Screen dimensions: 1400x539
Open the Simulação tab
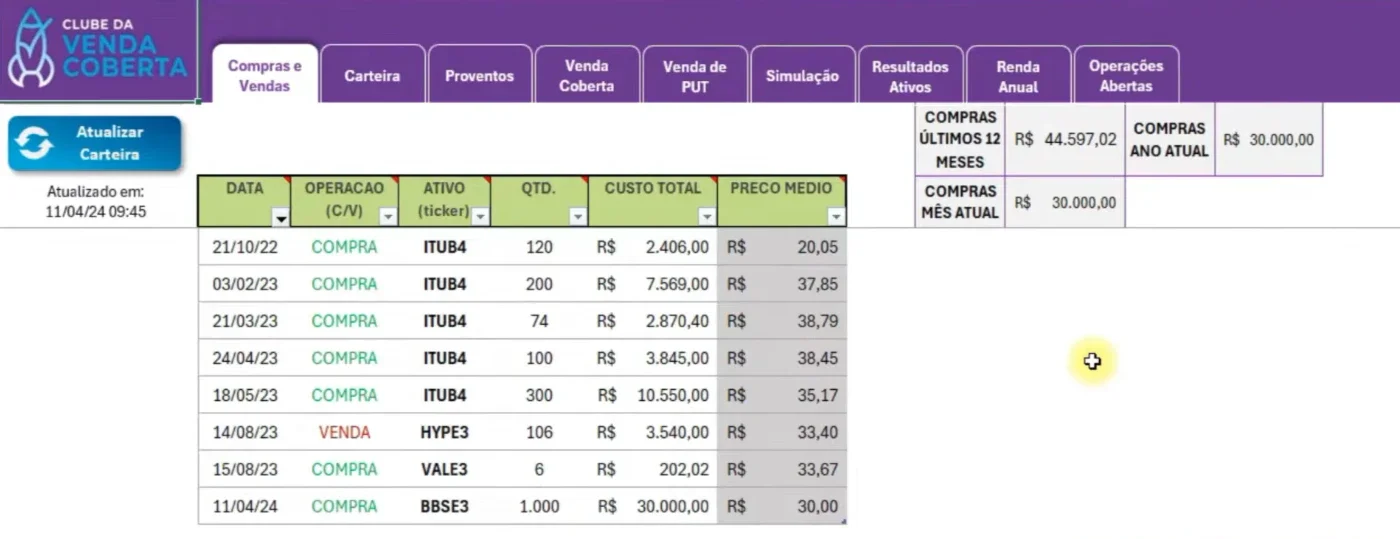(x=803, y=75)
